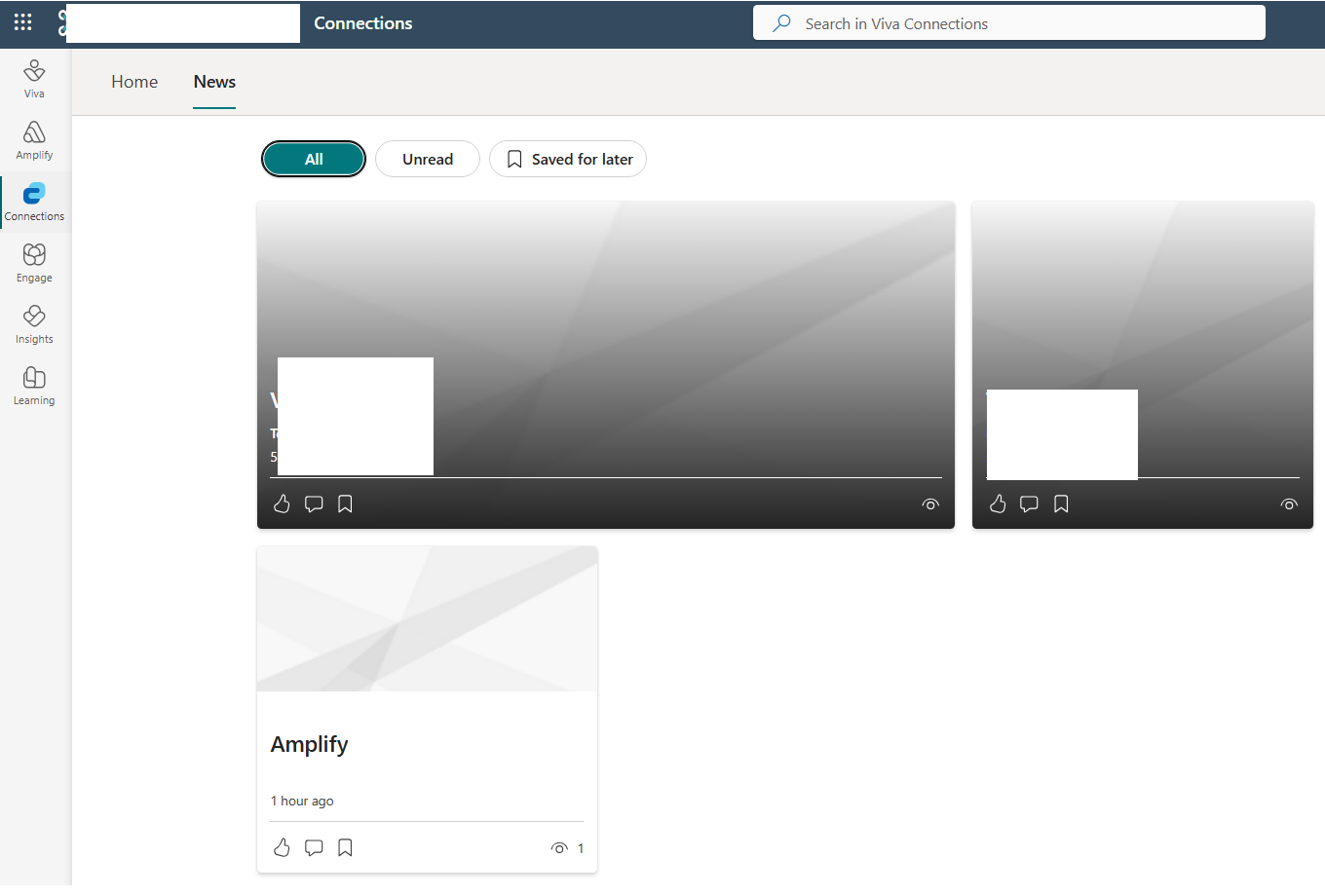The image size is (1325, 896).
Task: Select the News tab
Action: click(214, 82)
